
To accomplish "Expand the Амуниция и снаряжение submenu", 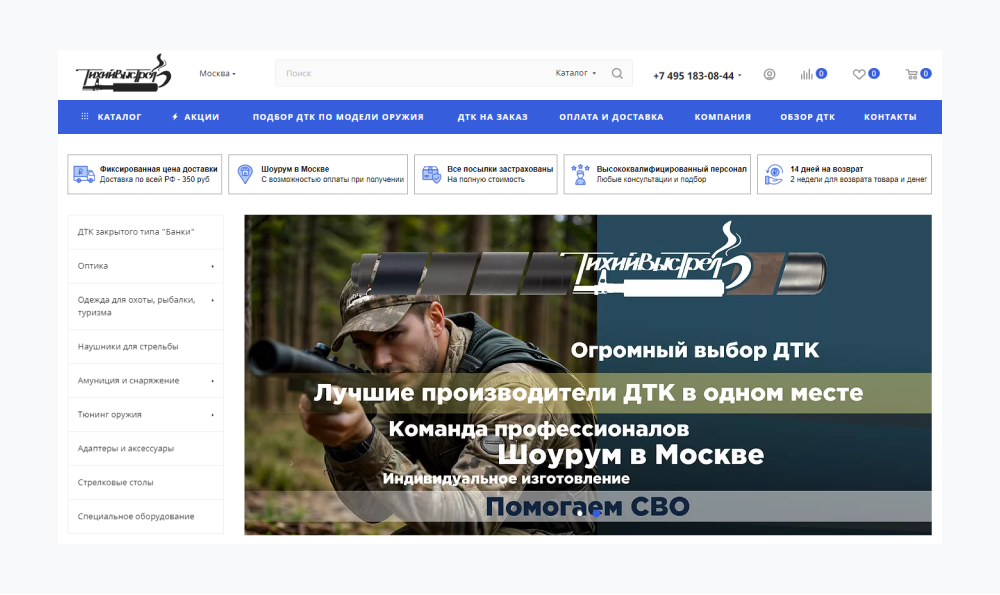I will (211, 380).
